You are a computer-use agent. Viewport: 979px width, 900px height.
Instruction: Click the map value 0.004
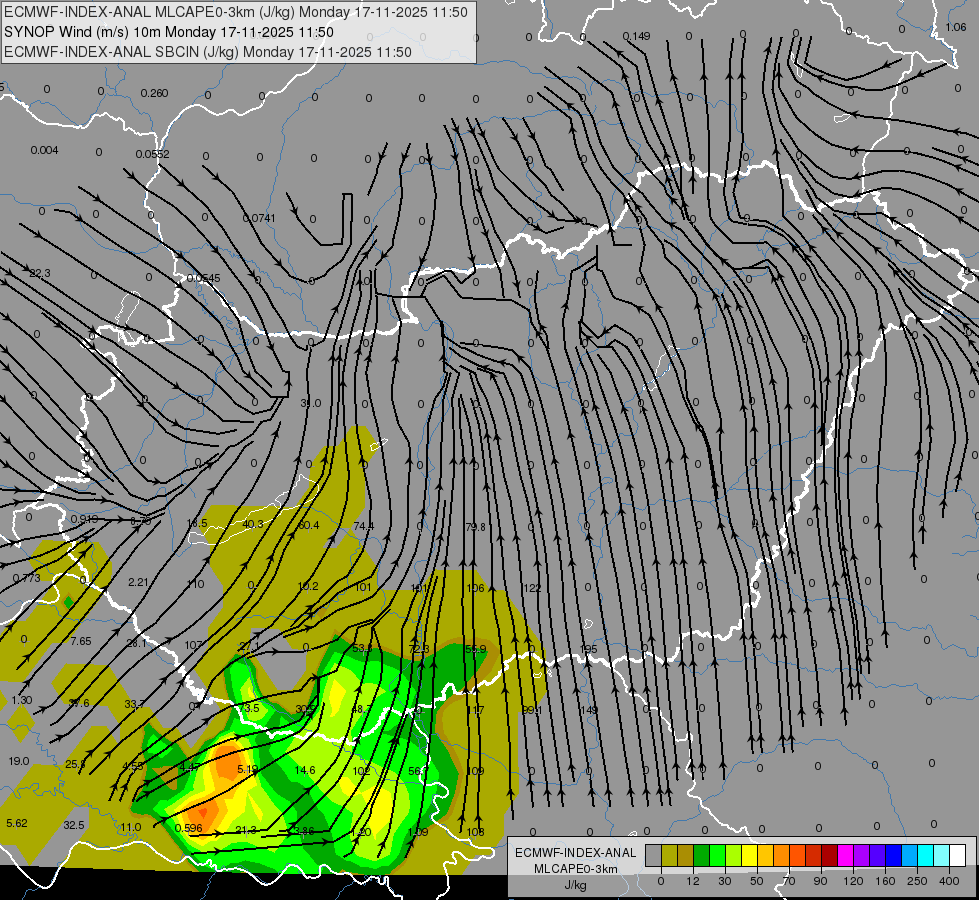(x=44, y=150)
